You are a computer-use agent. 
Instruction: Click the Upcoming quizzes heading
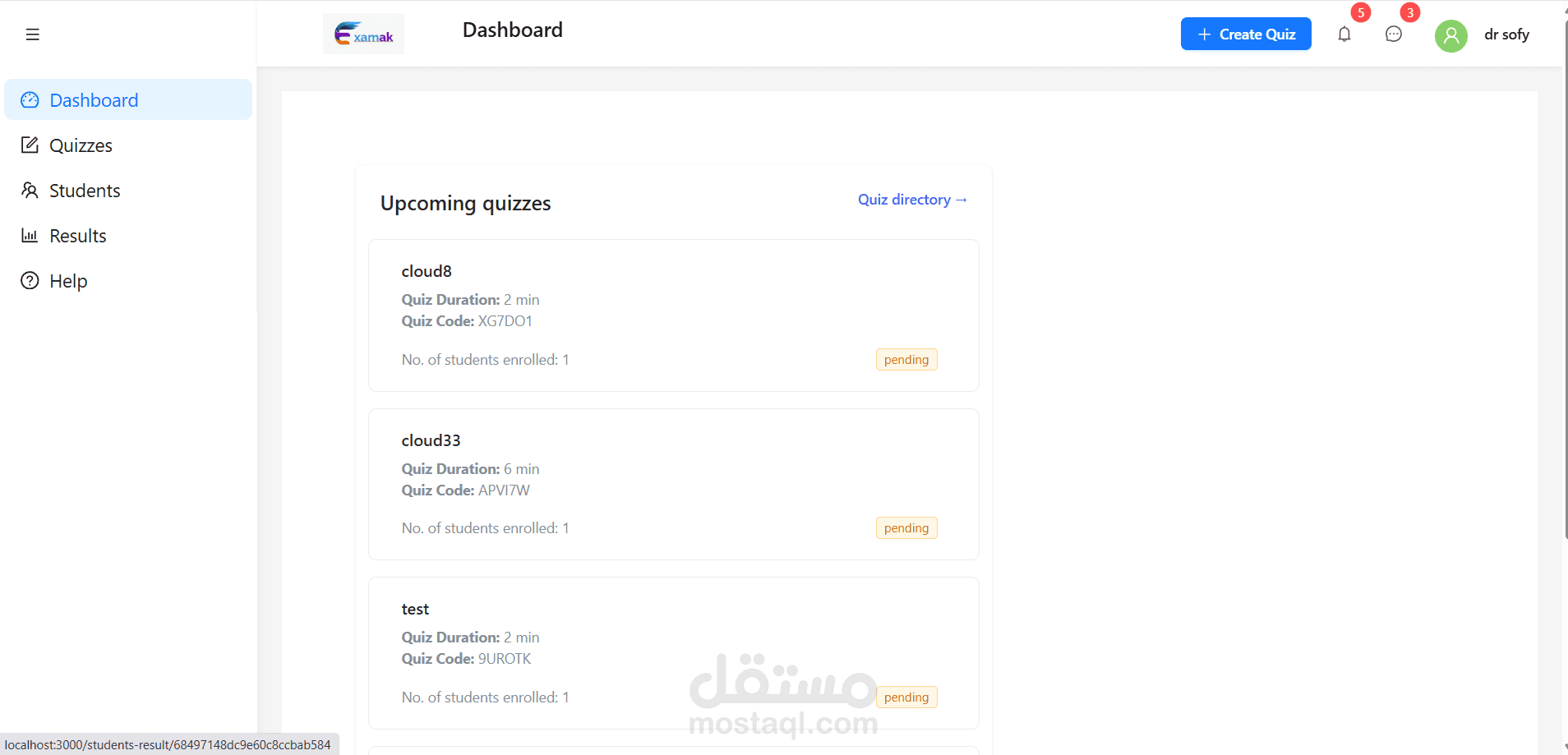pos(465,203)
